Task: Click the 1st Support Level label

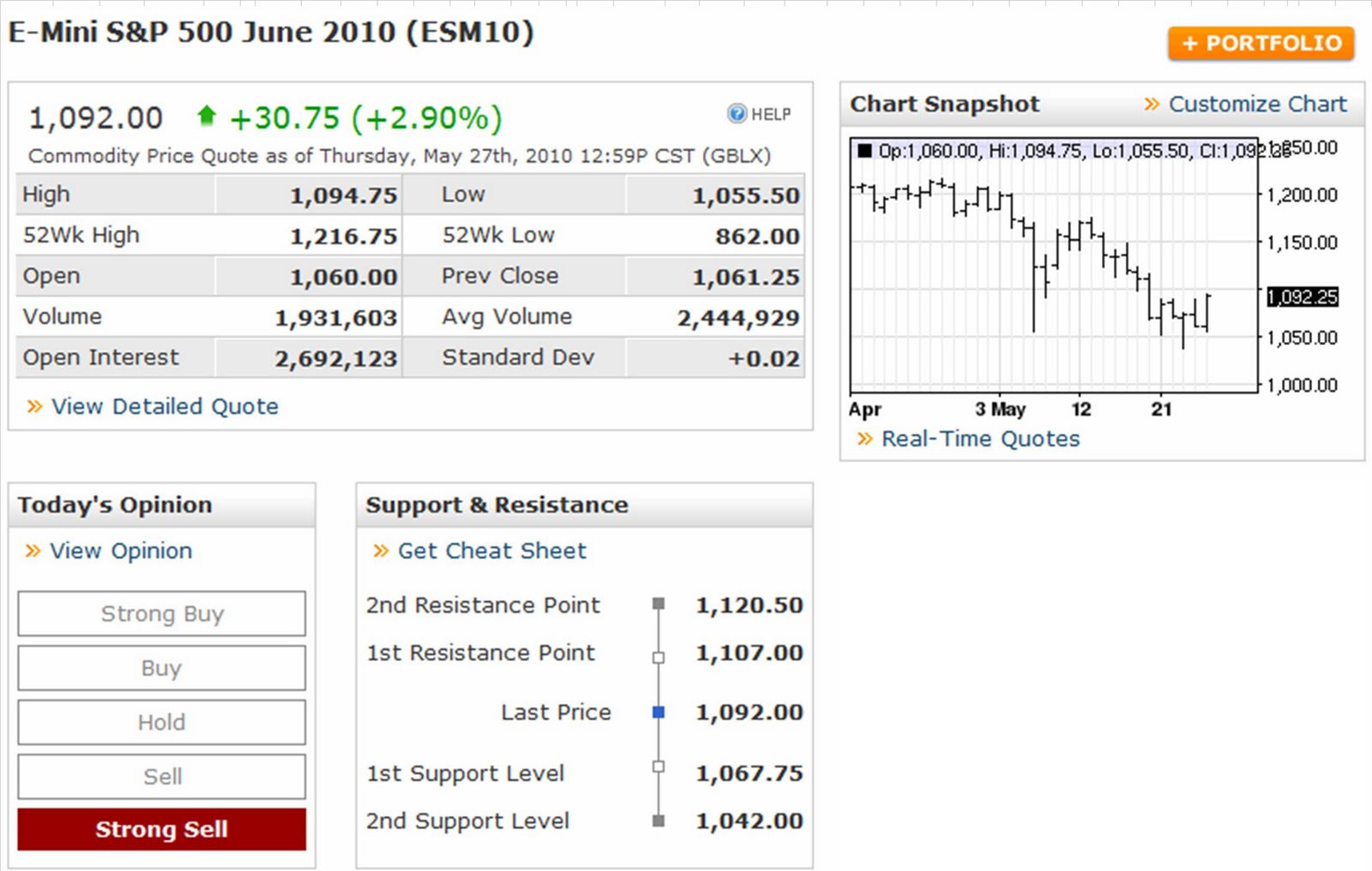Action: (466, 773)
